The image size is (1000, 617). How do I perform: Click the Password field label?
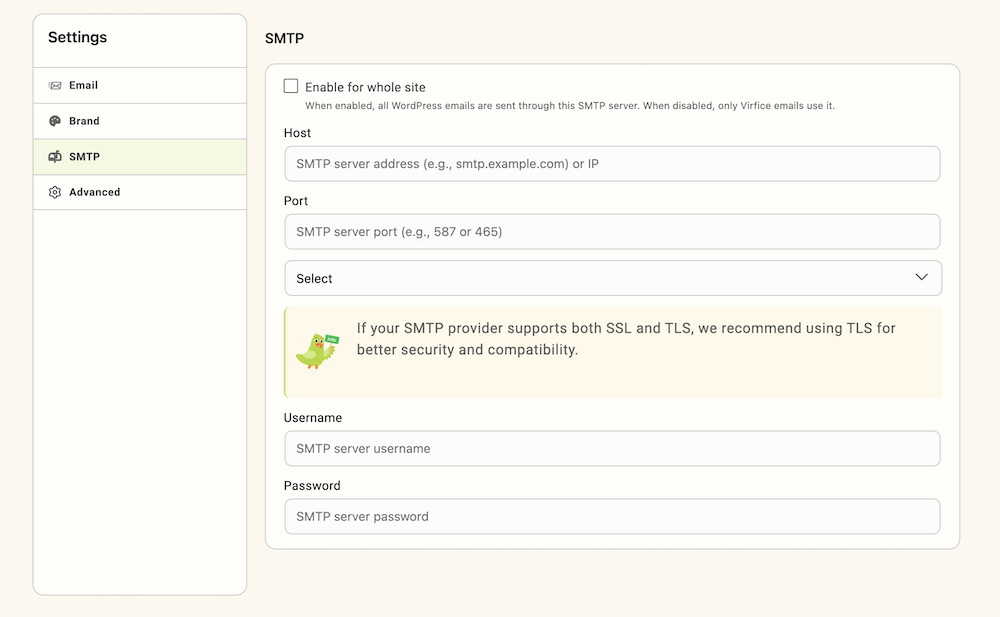(x=312, y=486)
